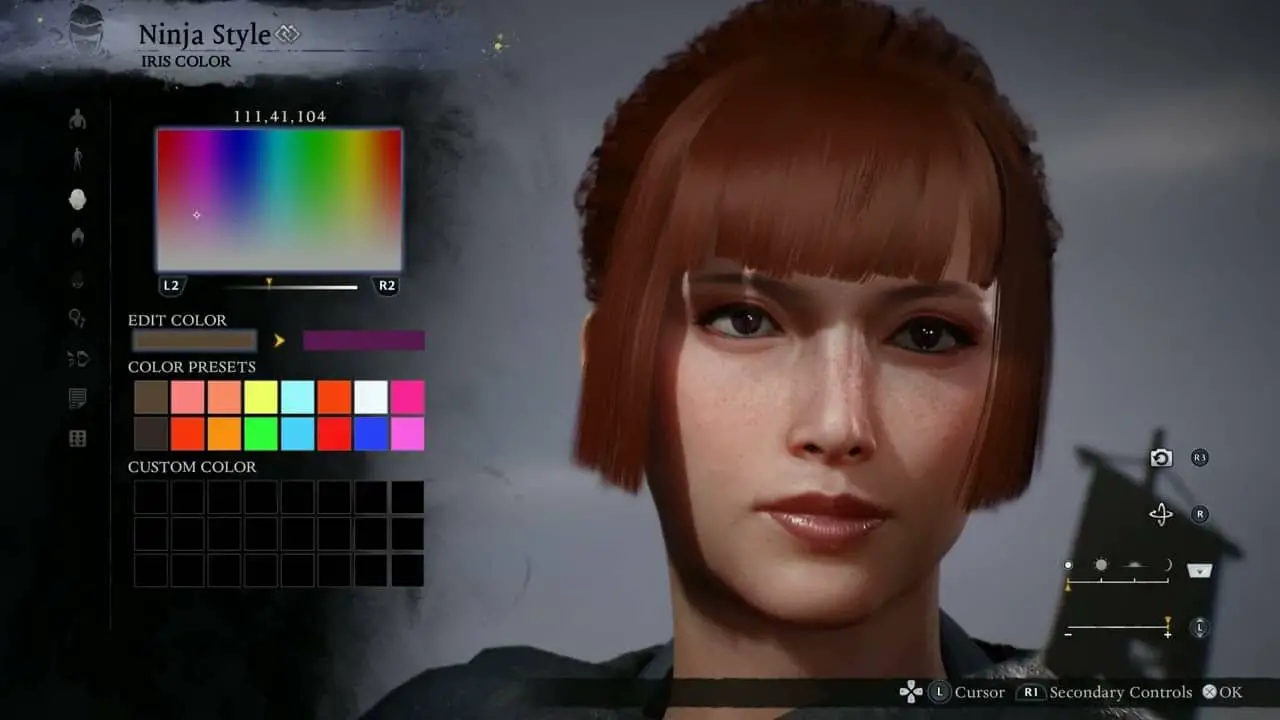Screen dimensions: 1280x720
Task: Choose the full body figure icon
Action: pyautogui.click(x=77, y=159)
